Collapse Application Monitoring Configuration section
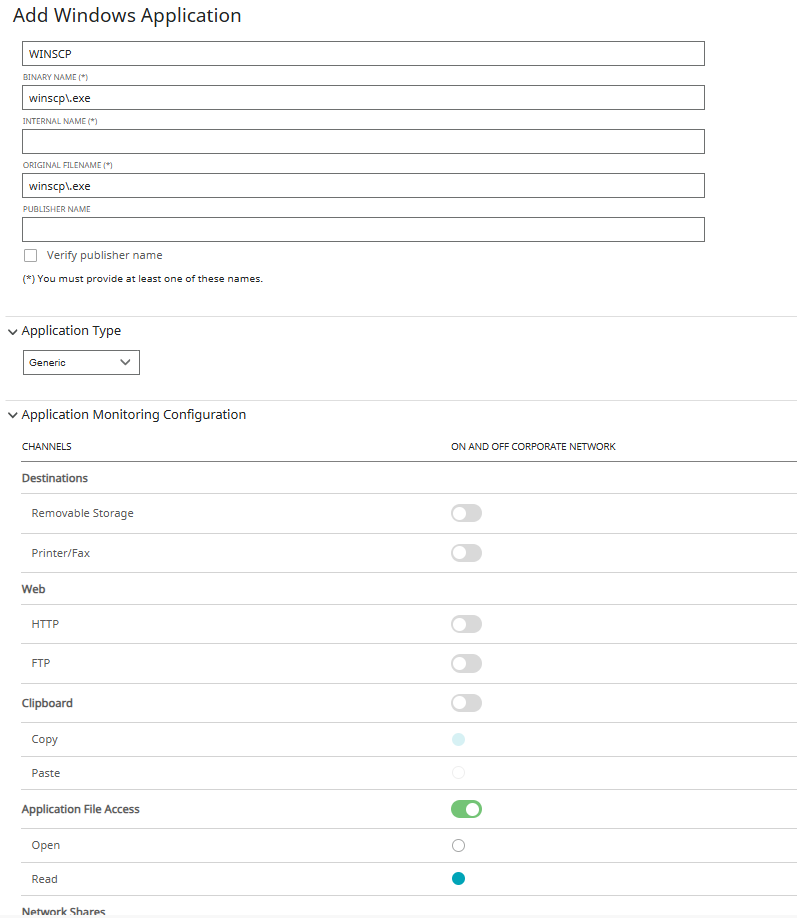 pyautogui.click(x=12, y=415)
